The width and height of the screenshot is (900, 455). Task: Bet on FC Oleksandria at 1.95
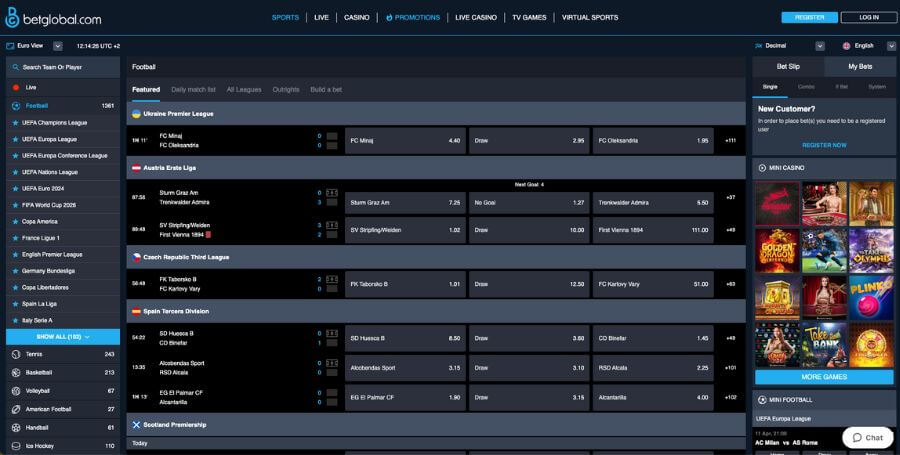[653, 141]
